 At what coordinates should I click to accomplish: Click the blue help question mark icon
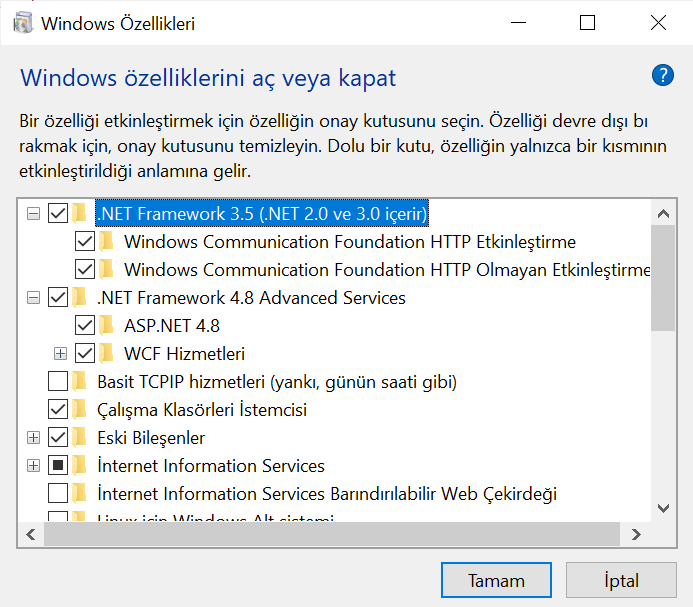coord(662,75)
